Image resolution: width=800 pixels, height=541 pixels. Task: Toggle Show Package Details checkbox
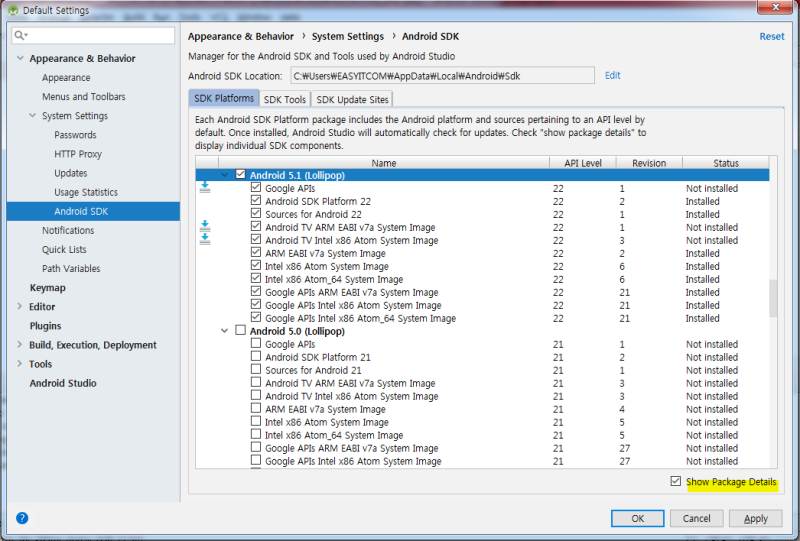(676, 481)
